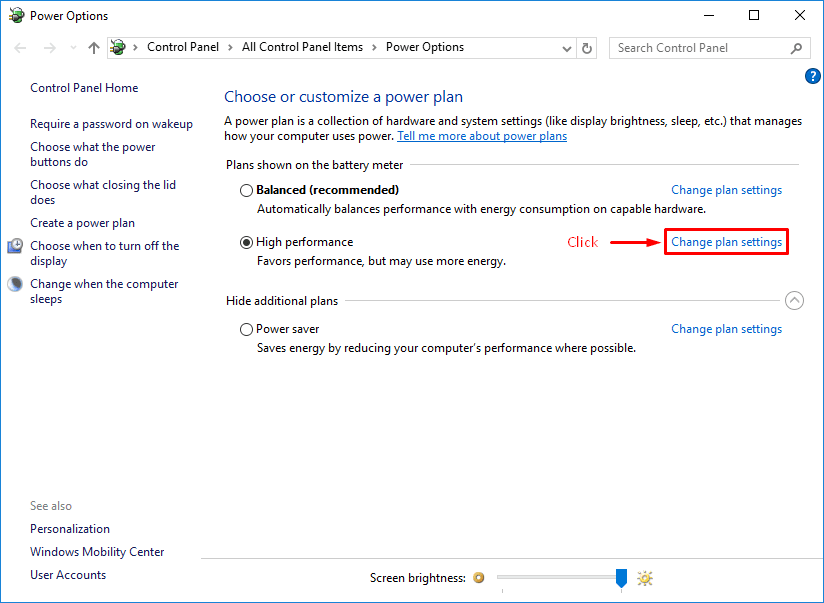824x603 pixels.
Task: Select the Power saver radio button
Action: (246, 329)
